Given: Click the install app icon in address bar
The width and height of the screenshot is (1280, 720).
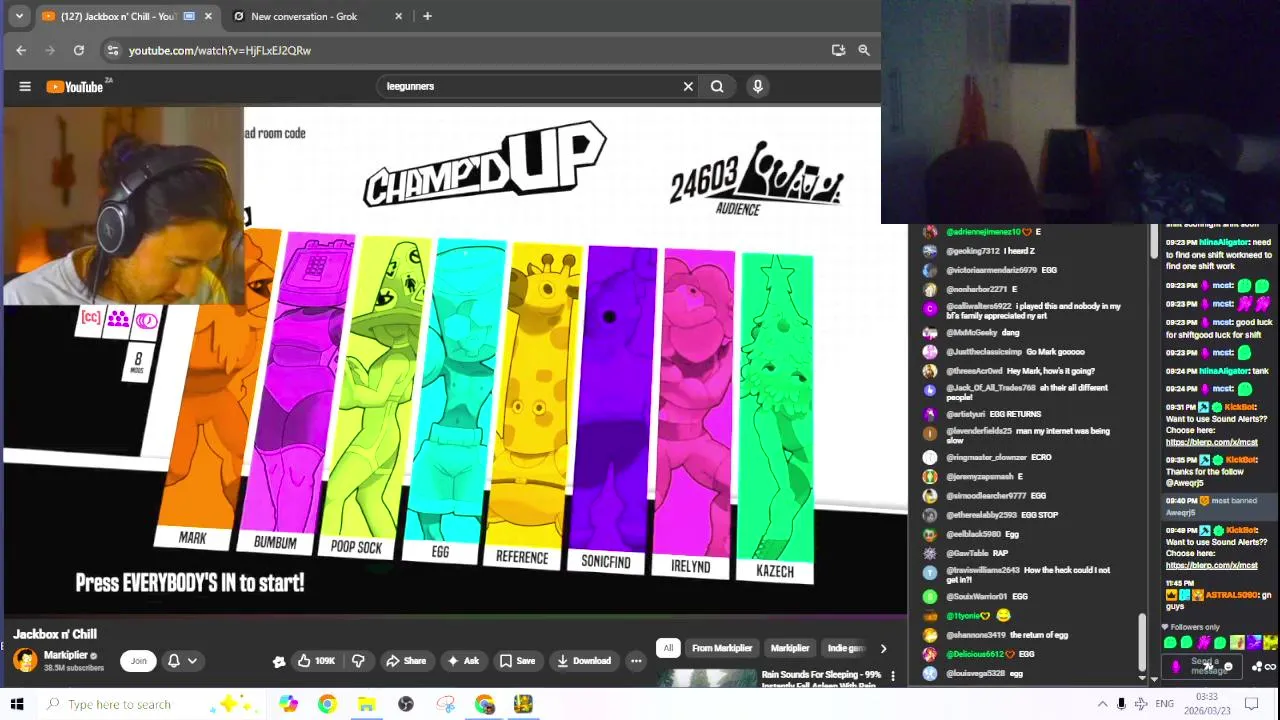Looking at the screenshot, I should click(838, 50).
